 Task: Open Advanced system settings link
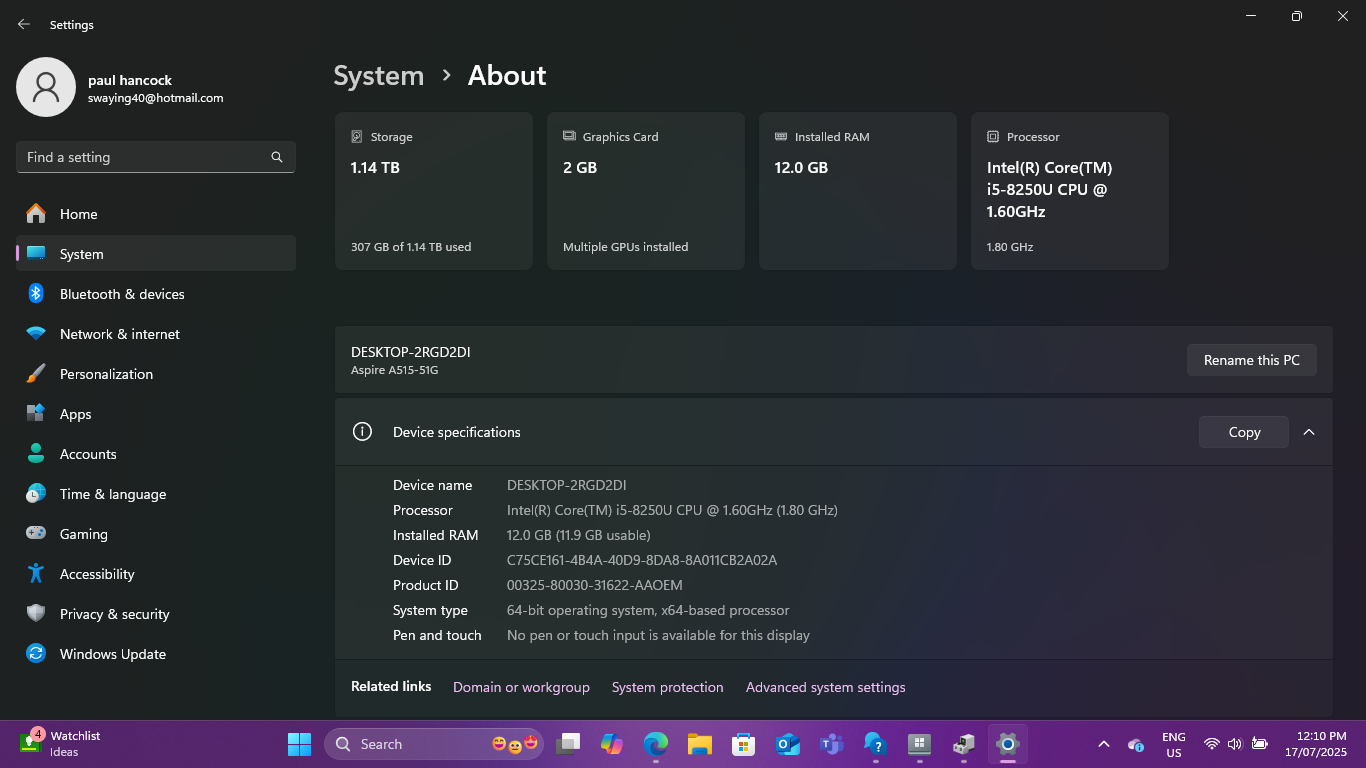(826, 687)
